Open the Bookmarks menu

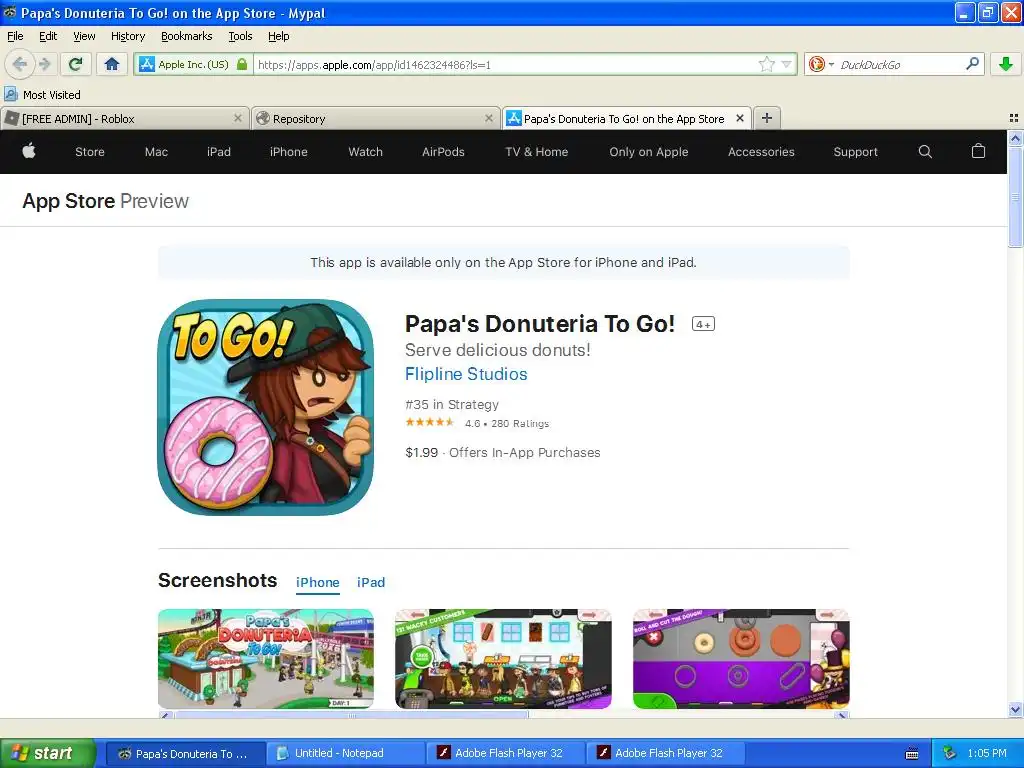point(186,36)
